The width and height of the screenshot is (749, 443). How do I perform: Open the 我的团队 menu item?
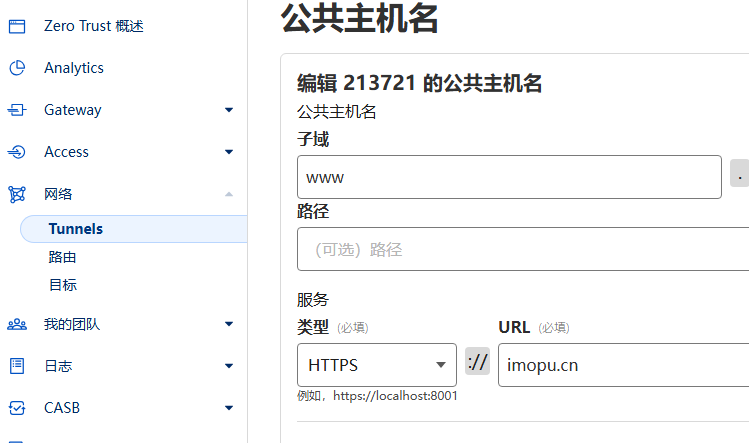pyautogui.click(x=72, y=324)
